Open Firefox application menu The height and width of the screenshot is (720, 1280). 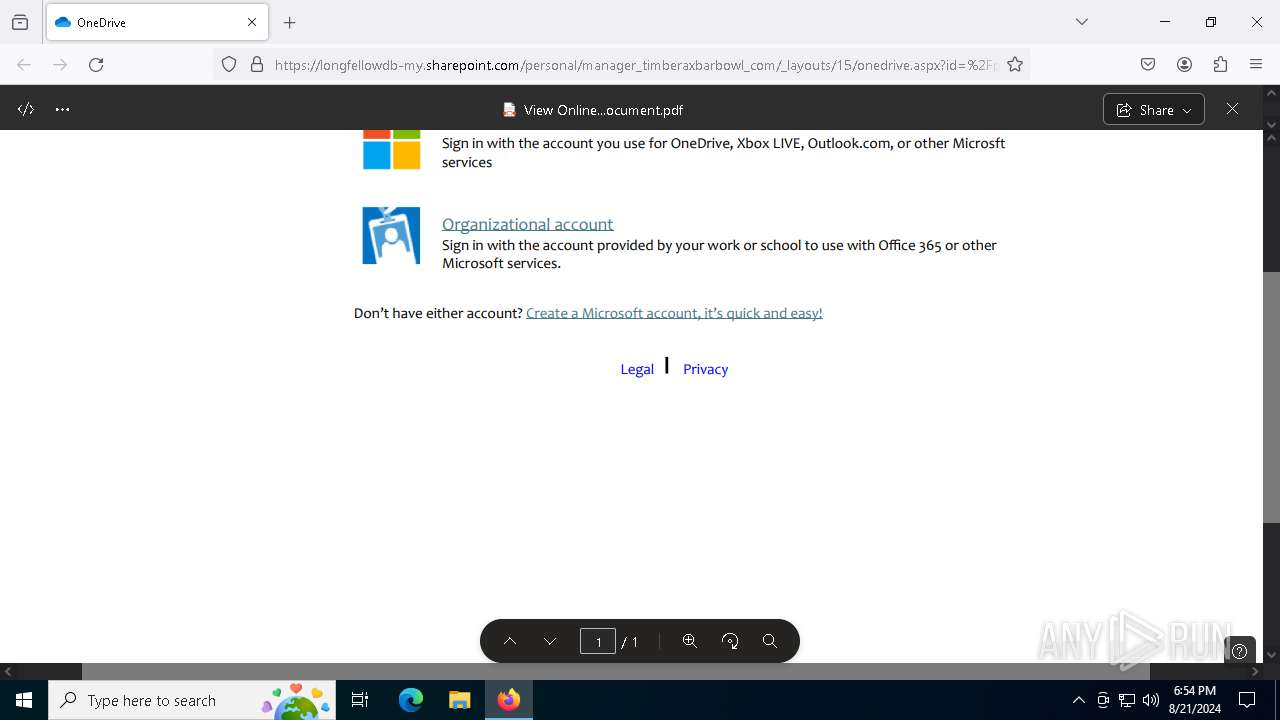click(x=1256, y=64)
